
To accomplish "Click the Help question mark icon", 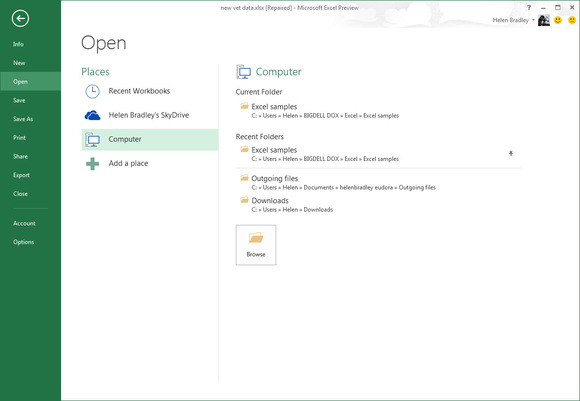I will [x=529, y=7].
